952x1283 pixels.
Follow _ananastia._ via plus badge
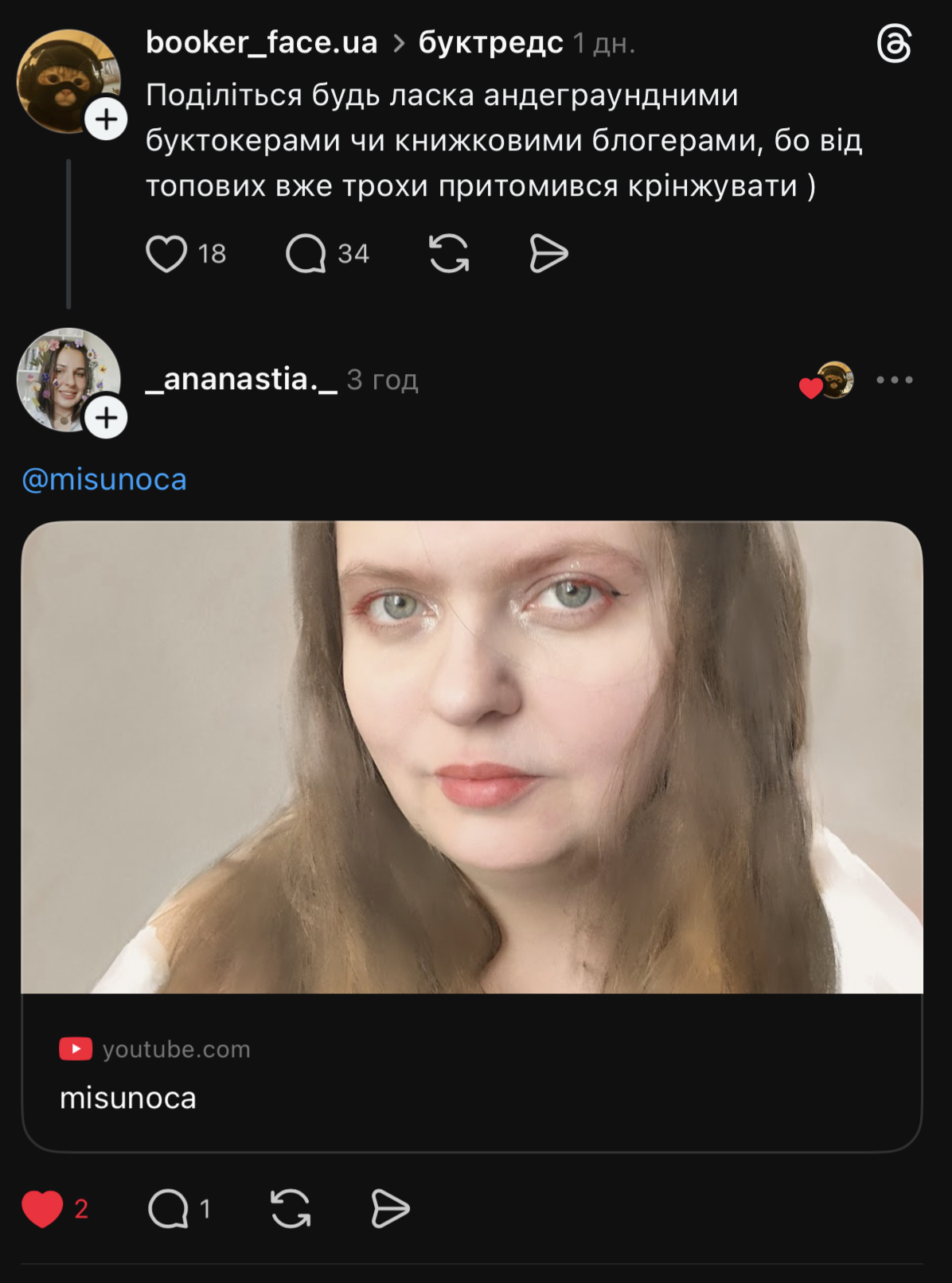pyautogui.click(x=106, y=417)
